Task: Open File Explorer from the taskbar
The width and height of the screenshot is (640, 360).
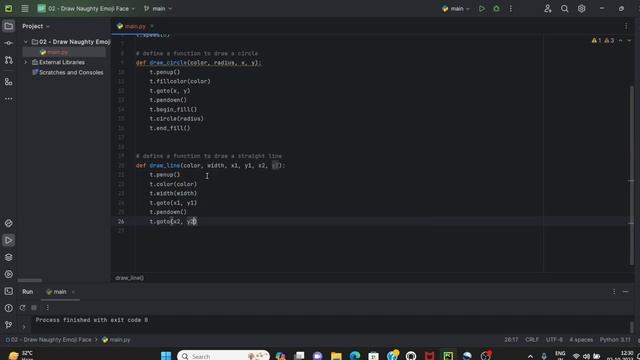Action: [336, 356]
